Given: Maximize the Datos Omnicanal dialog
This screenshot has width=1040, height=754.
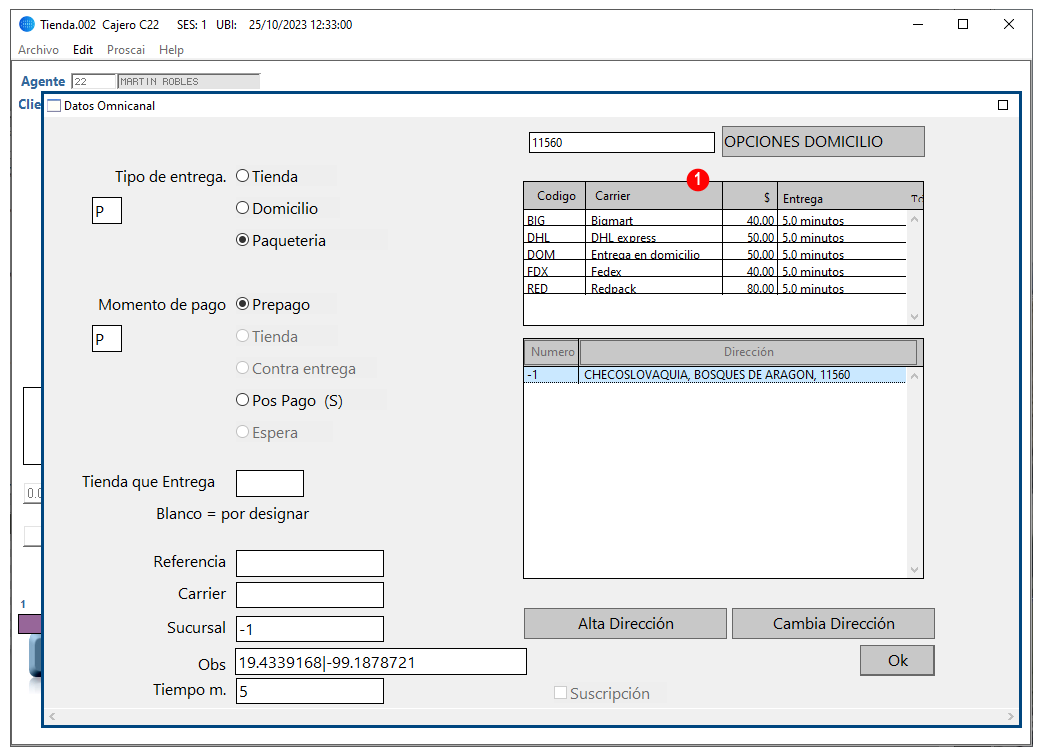Looking at the screenshot, I should pos(1002,105).
